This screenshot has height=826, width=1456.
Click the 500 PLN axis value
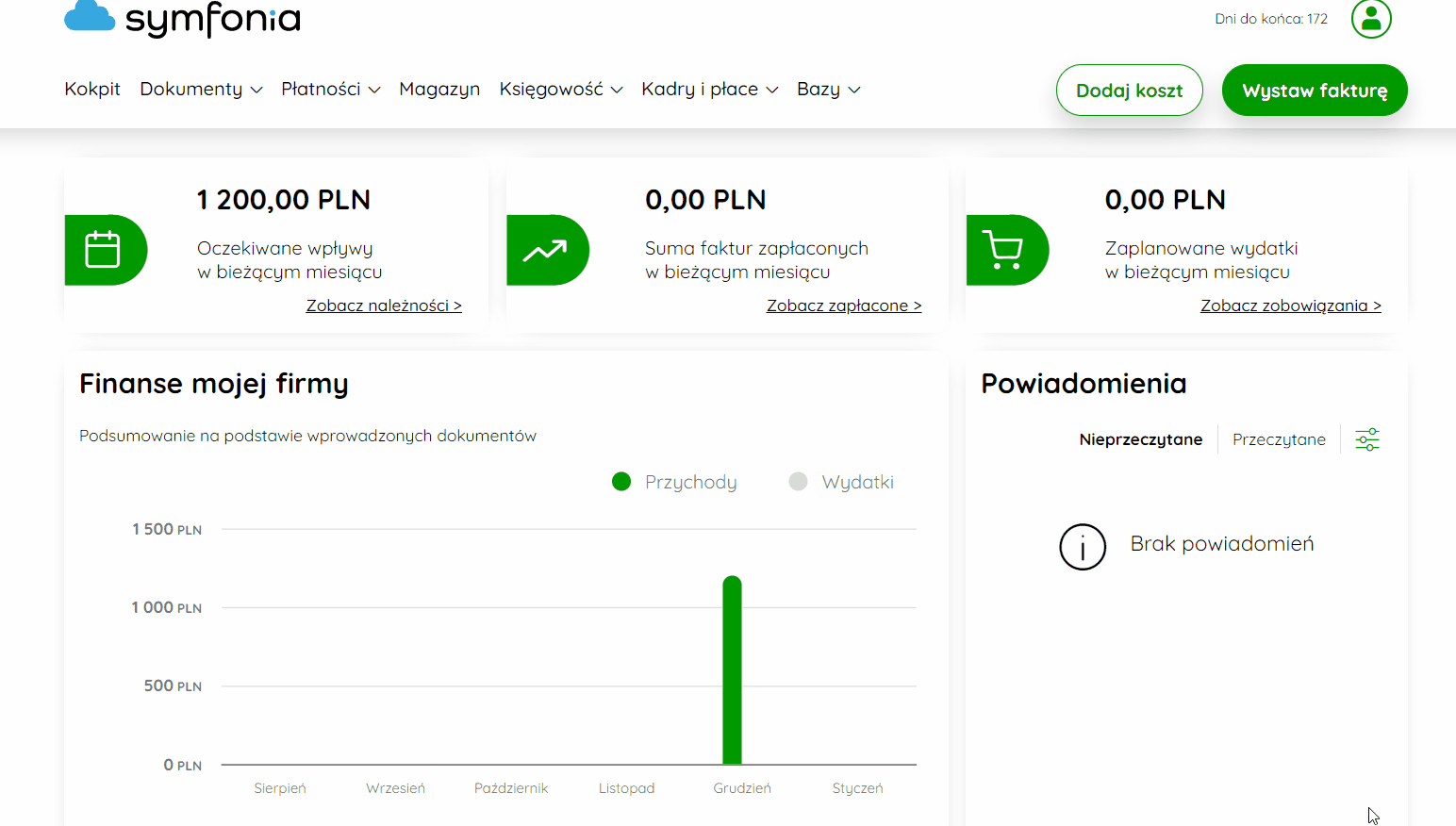(x=173, y=686)
